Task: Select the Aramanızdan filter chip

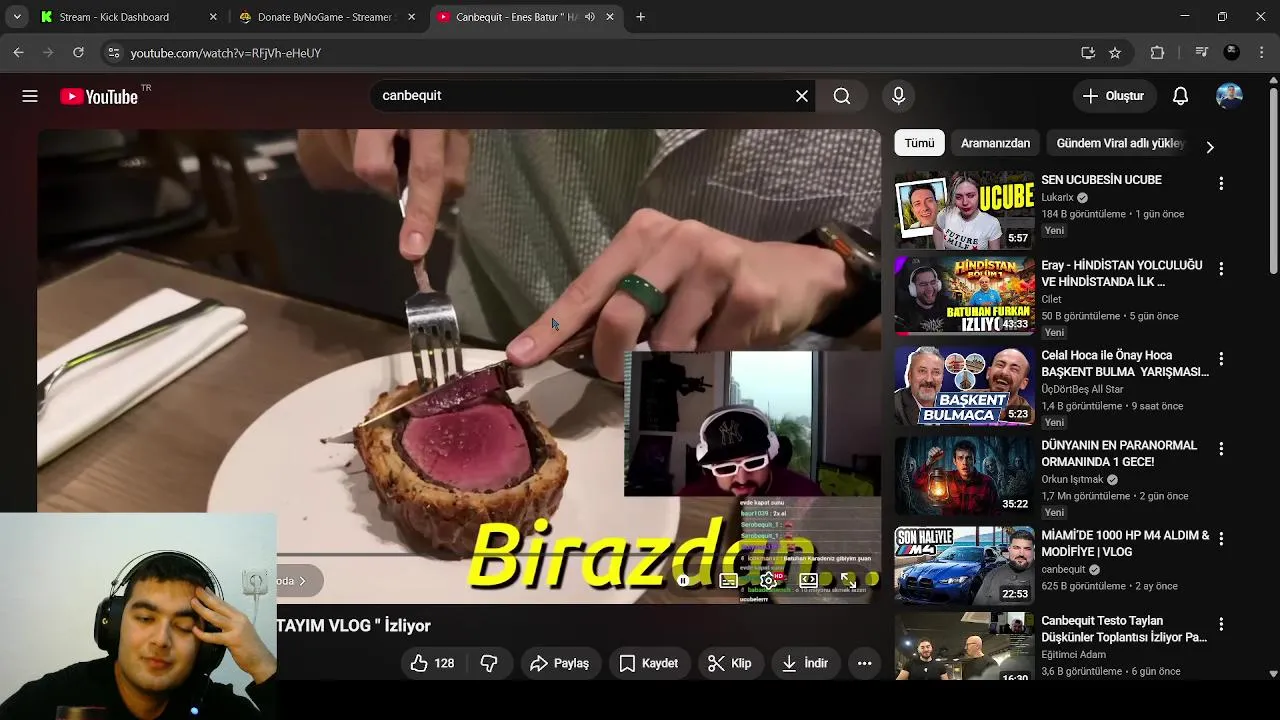Action: pyautogui.click(x=995, y=143)
